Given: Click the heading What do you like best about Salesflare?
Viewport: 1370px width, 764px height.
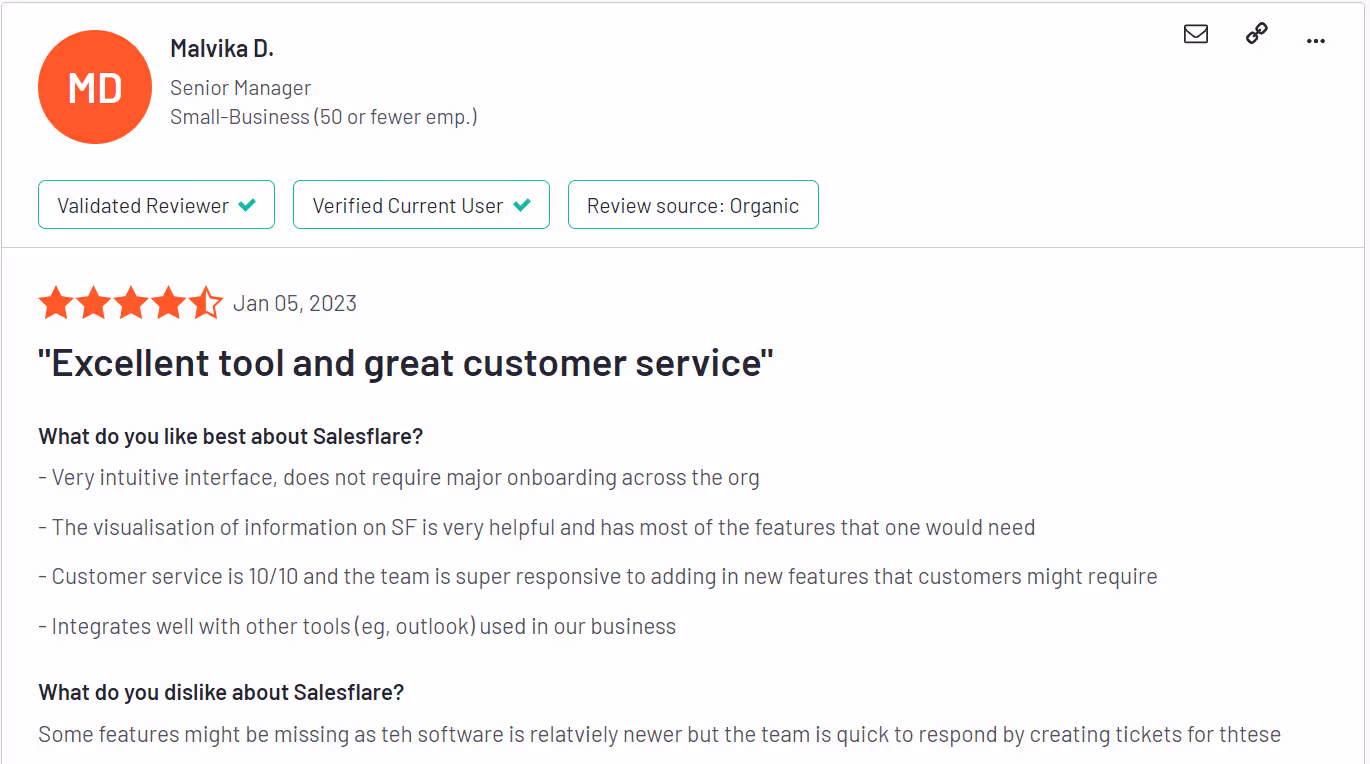Looking at the screenshot, I should pyautogui.click(x=230, y=436).
